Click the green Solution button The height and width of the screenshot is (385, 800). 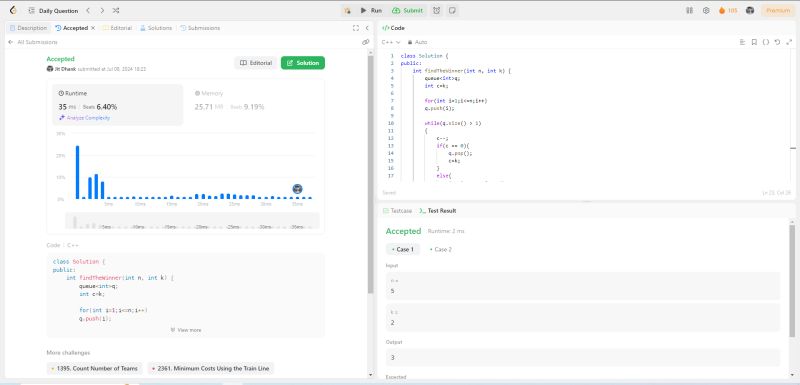tap(303, 63)
